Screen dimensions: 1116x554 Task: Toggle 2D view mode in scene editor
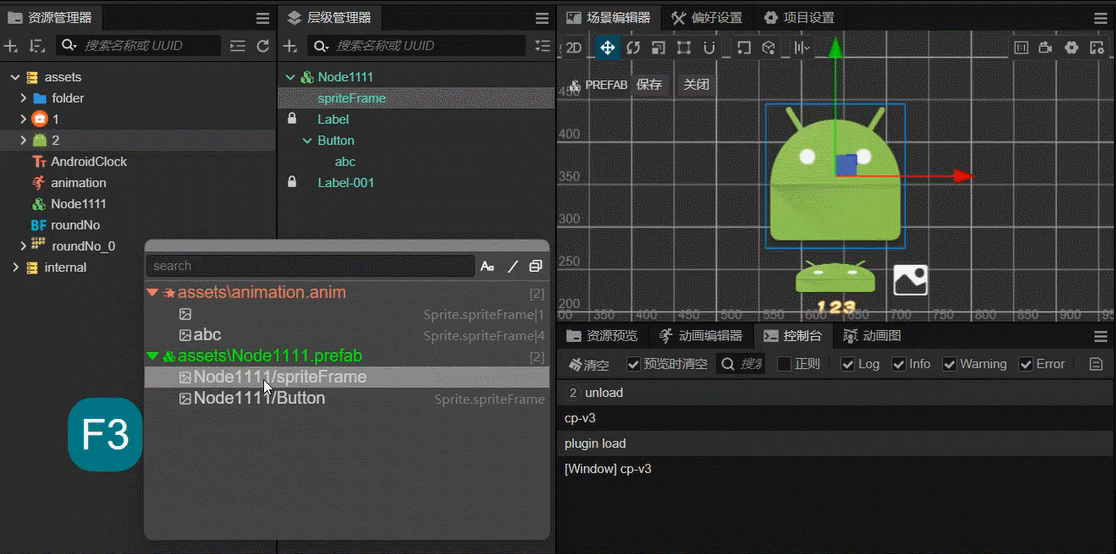pyautogui.click(x=574, y=48)
